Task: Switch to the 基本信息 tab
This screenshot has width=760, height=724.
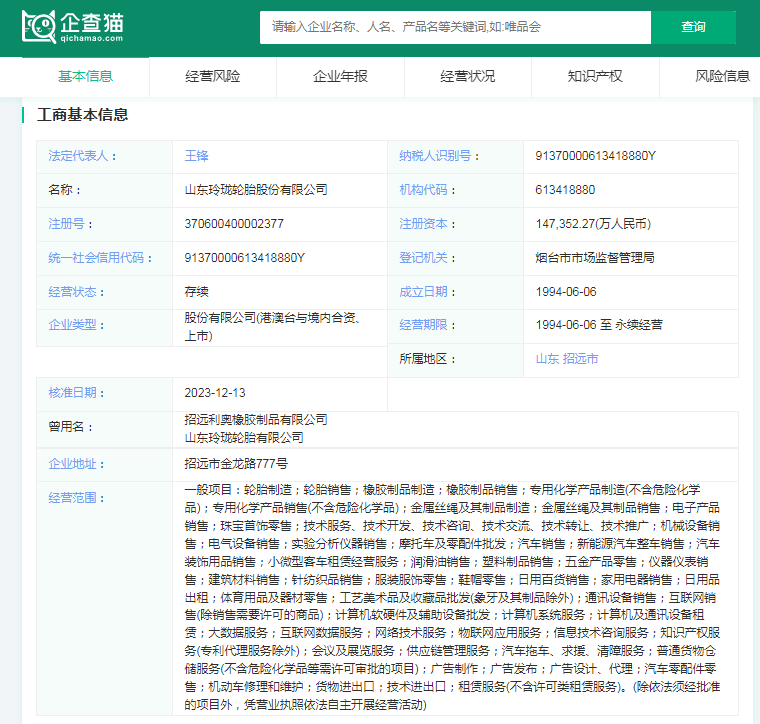Action: pyautogui.click(x=86, y=76)
